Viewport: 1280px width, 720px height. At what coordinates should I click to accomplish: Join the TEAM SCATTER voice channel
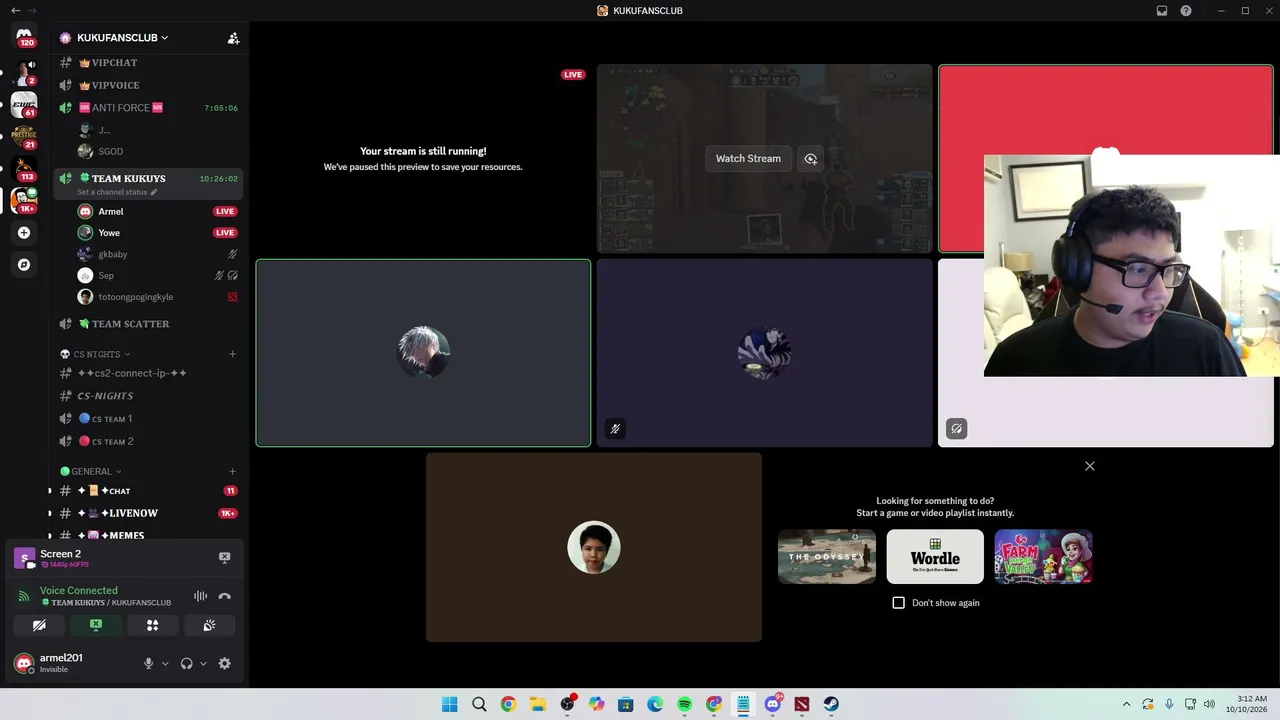click(x=148, y=324)
